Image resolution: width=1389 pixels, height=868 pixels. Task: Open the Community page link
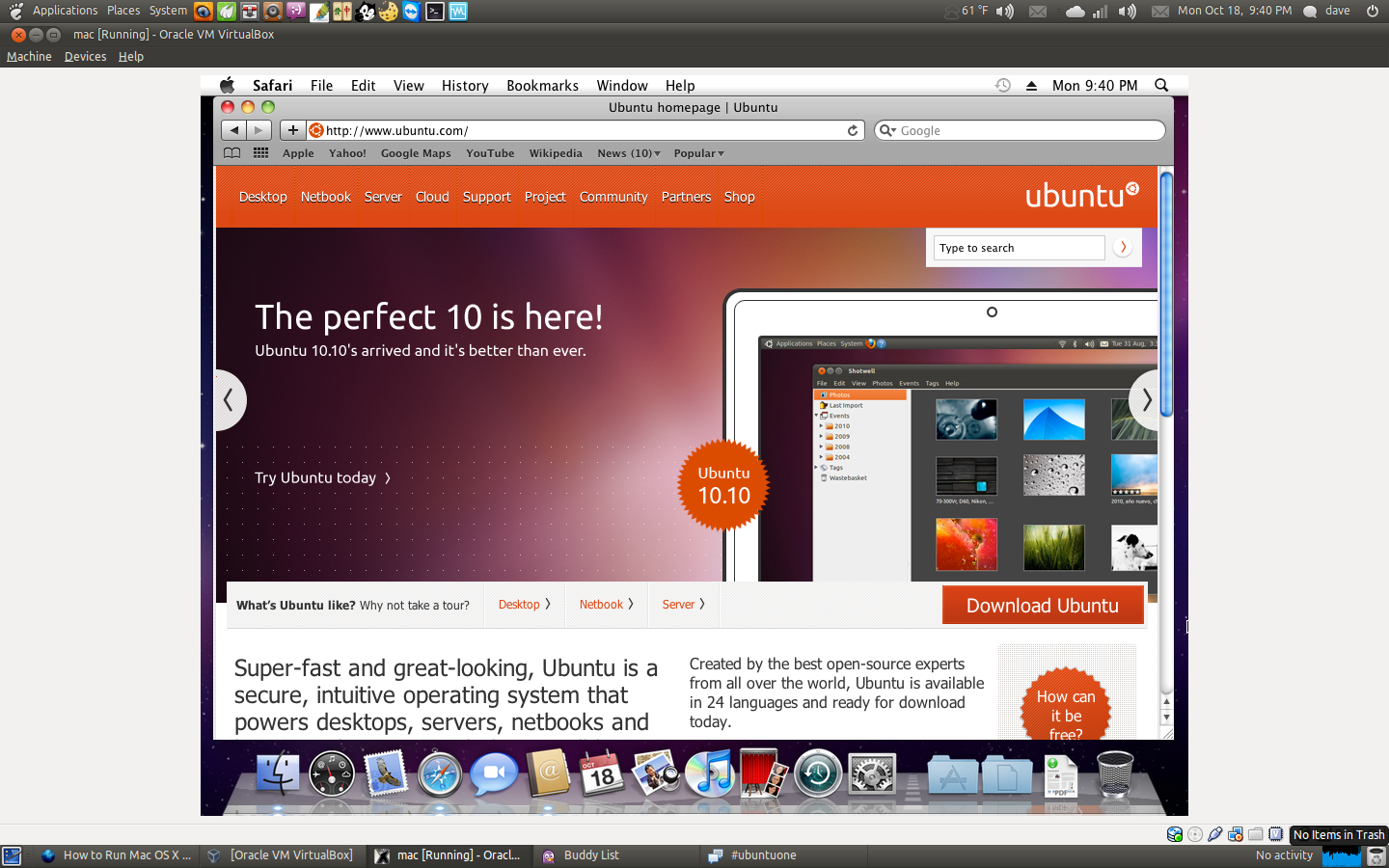point(613,197)
